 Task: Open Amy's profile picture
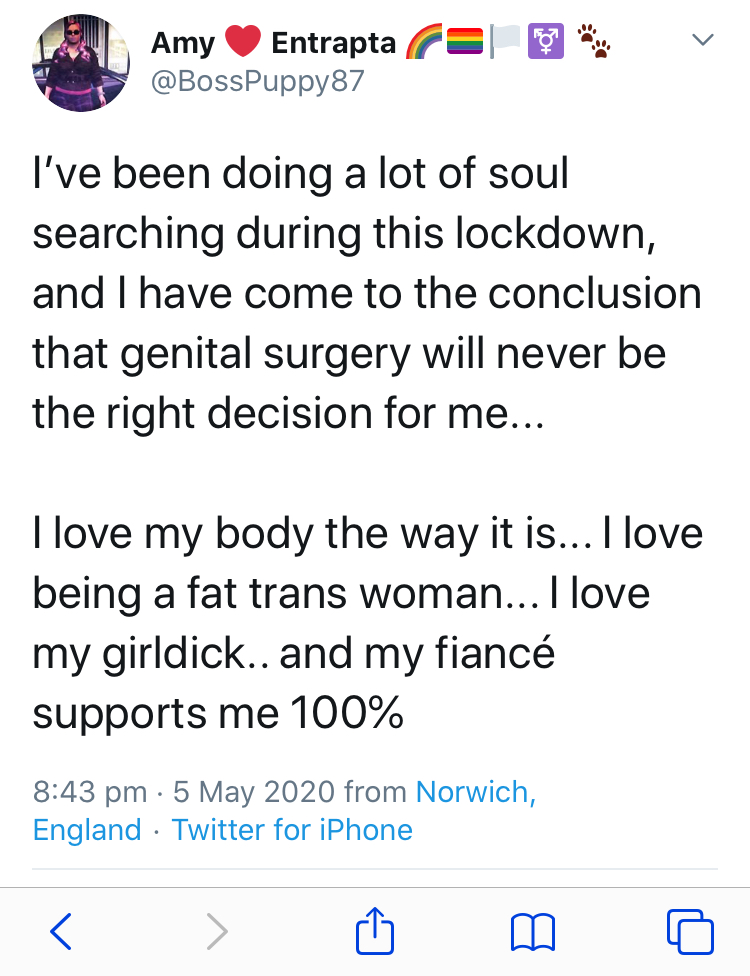point(81,63)
